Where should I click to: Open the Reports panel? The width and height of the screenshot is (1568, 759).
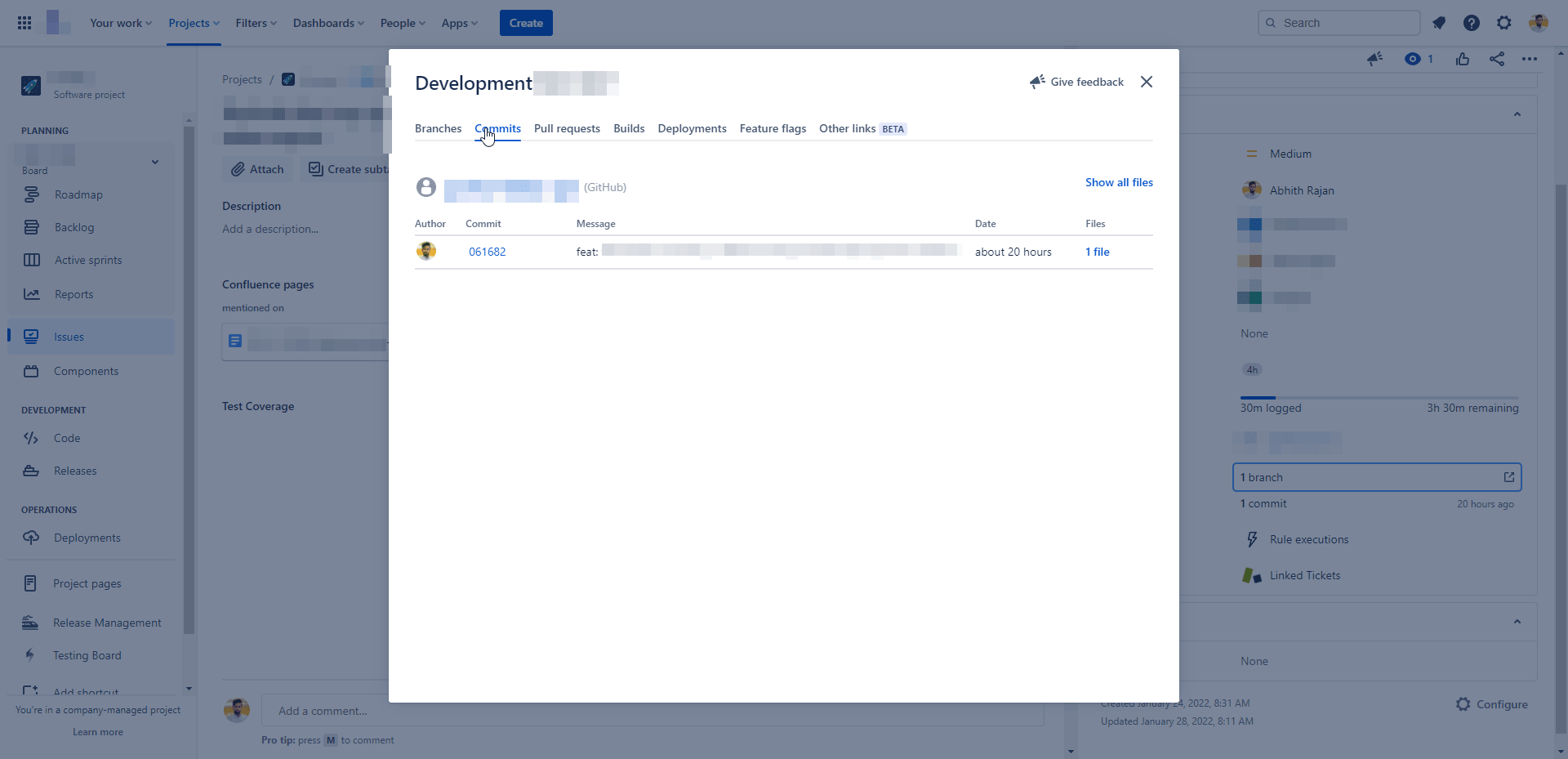[x=74, y=294]
